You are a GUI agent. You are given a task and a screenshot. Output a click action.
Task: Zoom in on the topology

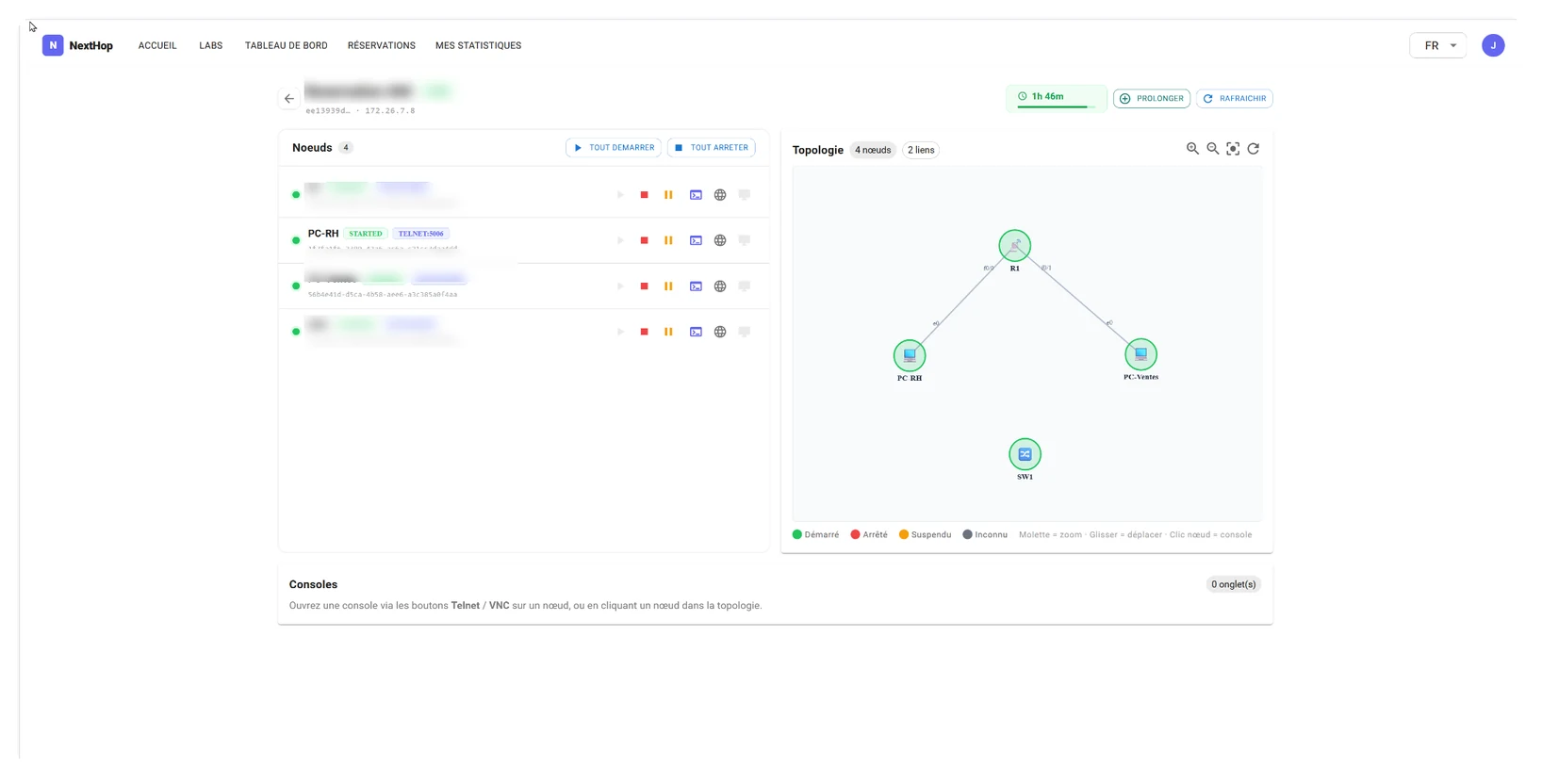(x=1192, y=149)
